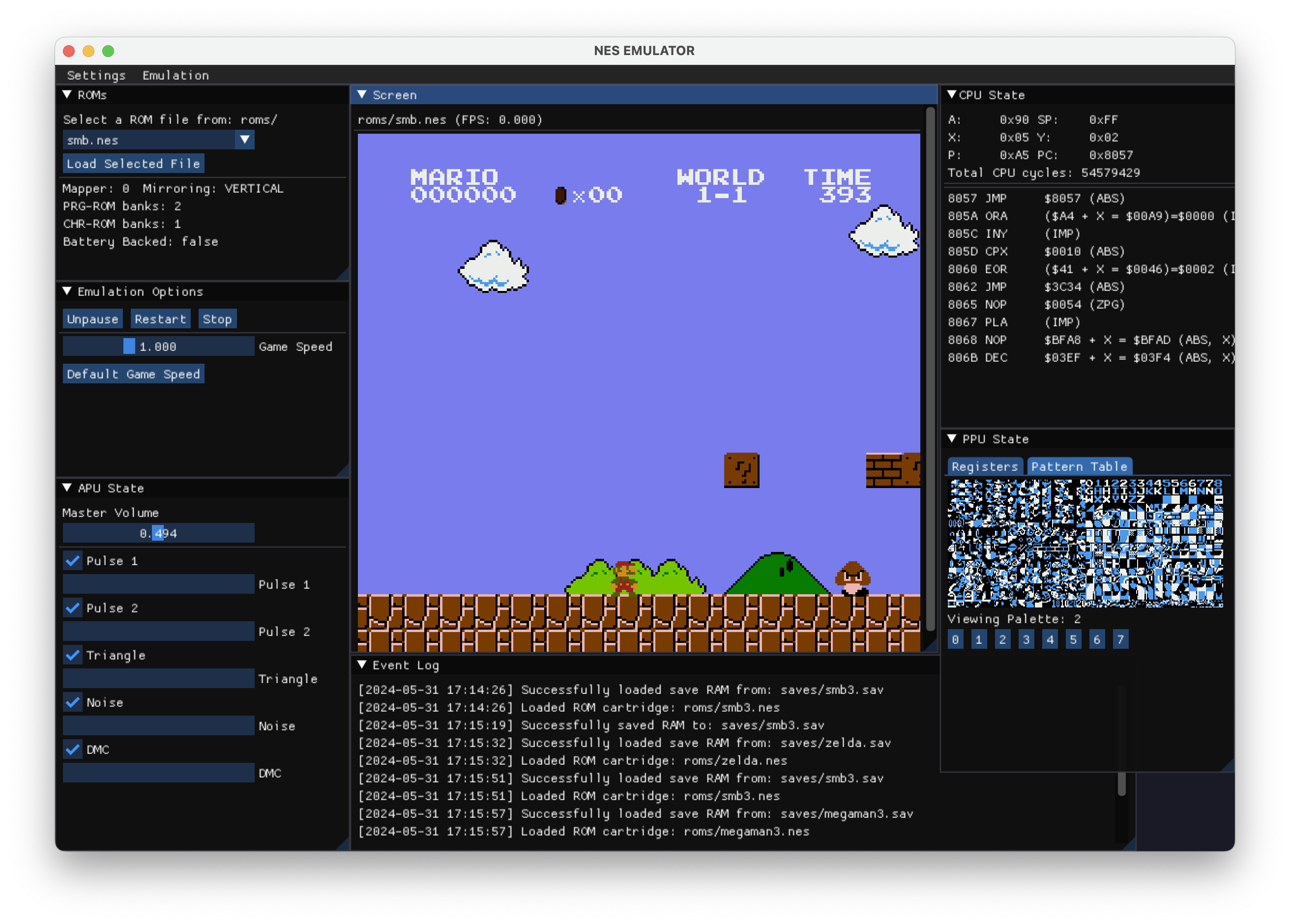Click the ROMs panel resize grip

(x=343, y=274)
